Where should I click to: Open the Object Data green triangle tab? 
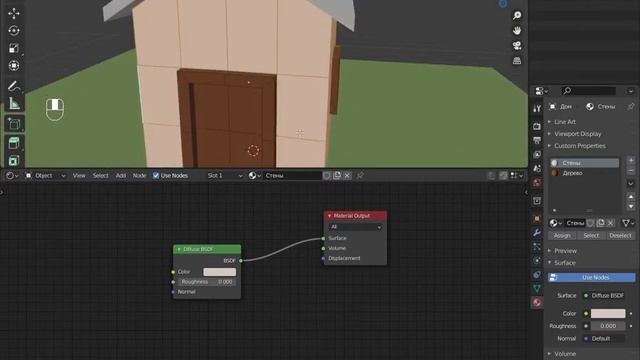(x=537, y=289)
